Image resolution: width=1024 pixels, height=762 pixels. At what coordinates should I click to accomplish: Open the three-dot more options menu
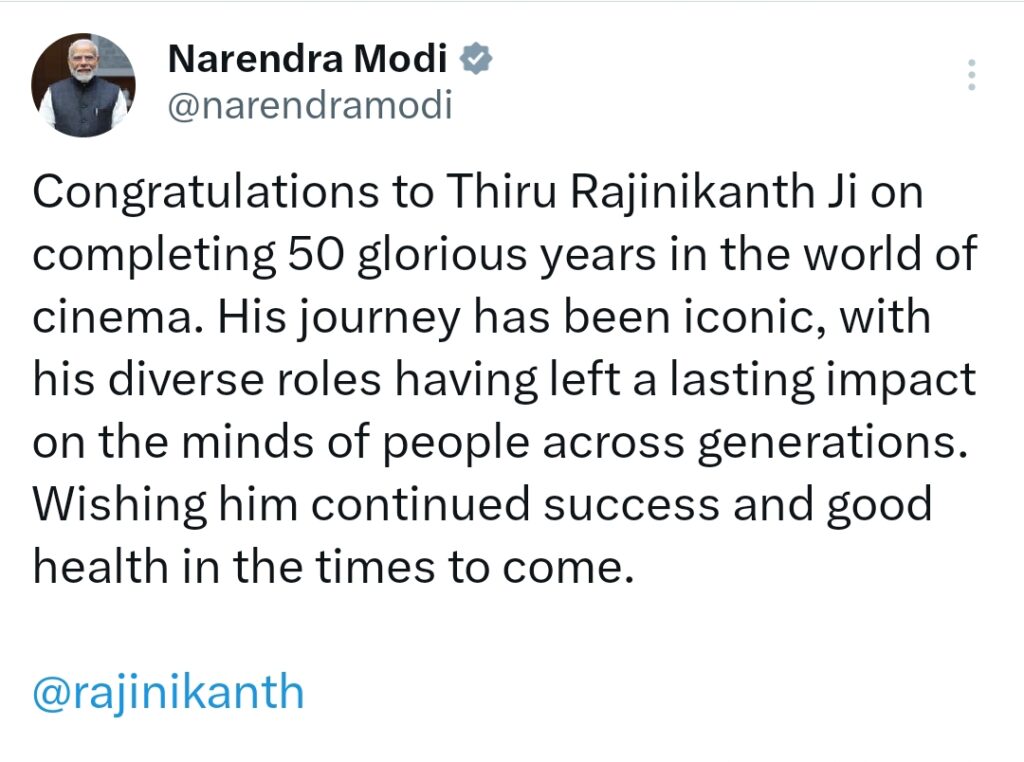point(972,75)
